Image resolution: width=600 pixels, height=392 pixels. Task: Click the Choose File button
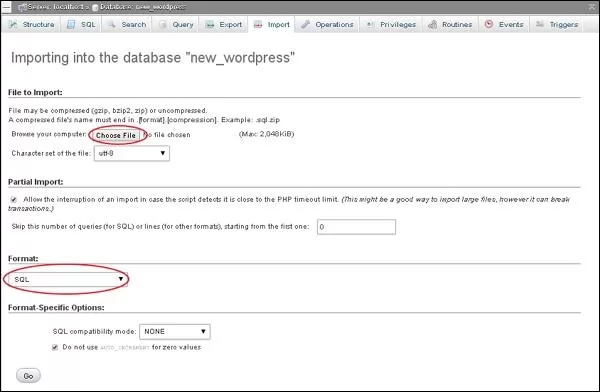pos(116,135)
